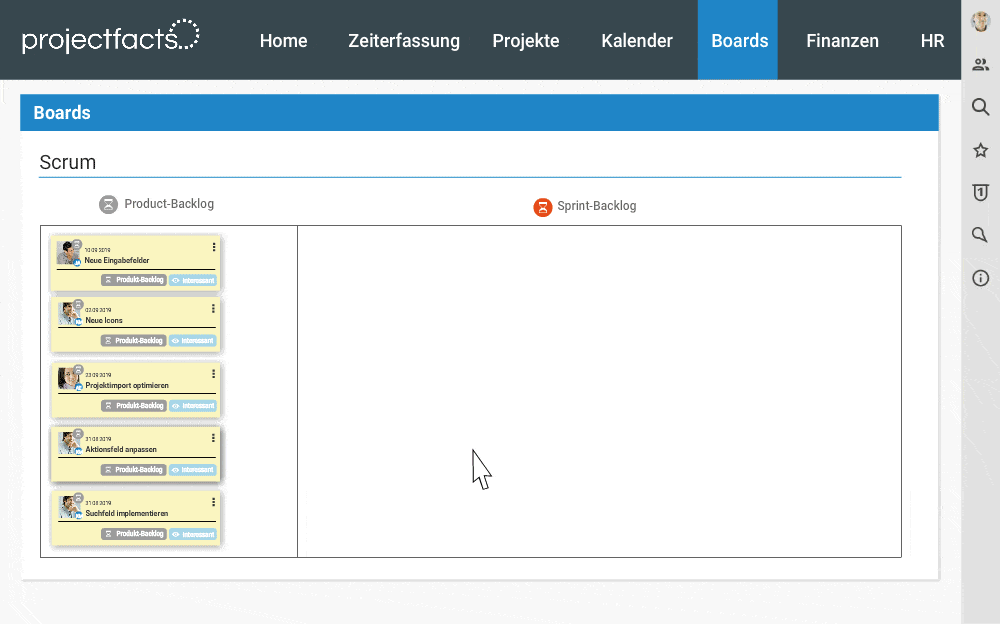Click the 'Boards' panel header title

click(x=62, y=113)
